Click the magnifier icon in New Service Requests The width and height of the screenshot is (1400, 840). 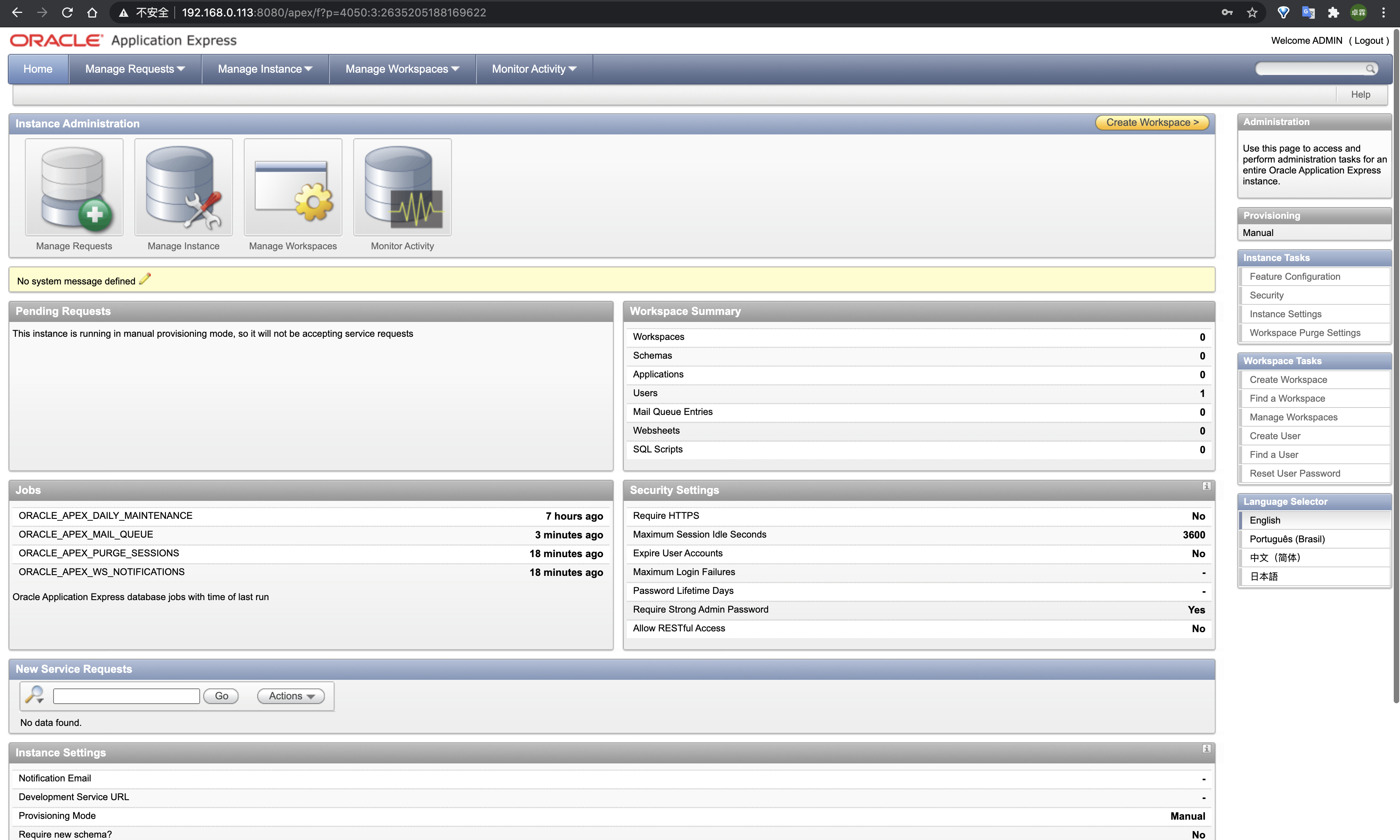coord(35,695)
